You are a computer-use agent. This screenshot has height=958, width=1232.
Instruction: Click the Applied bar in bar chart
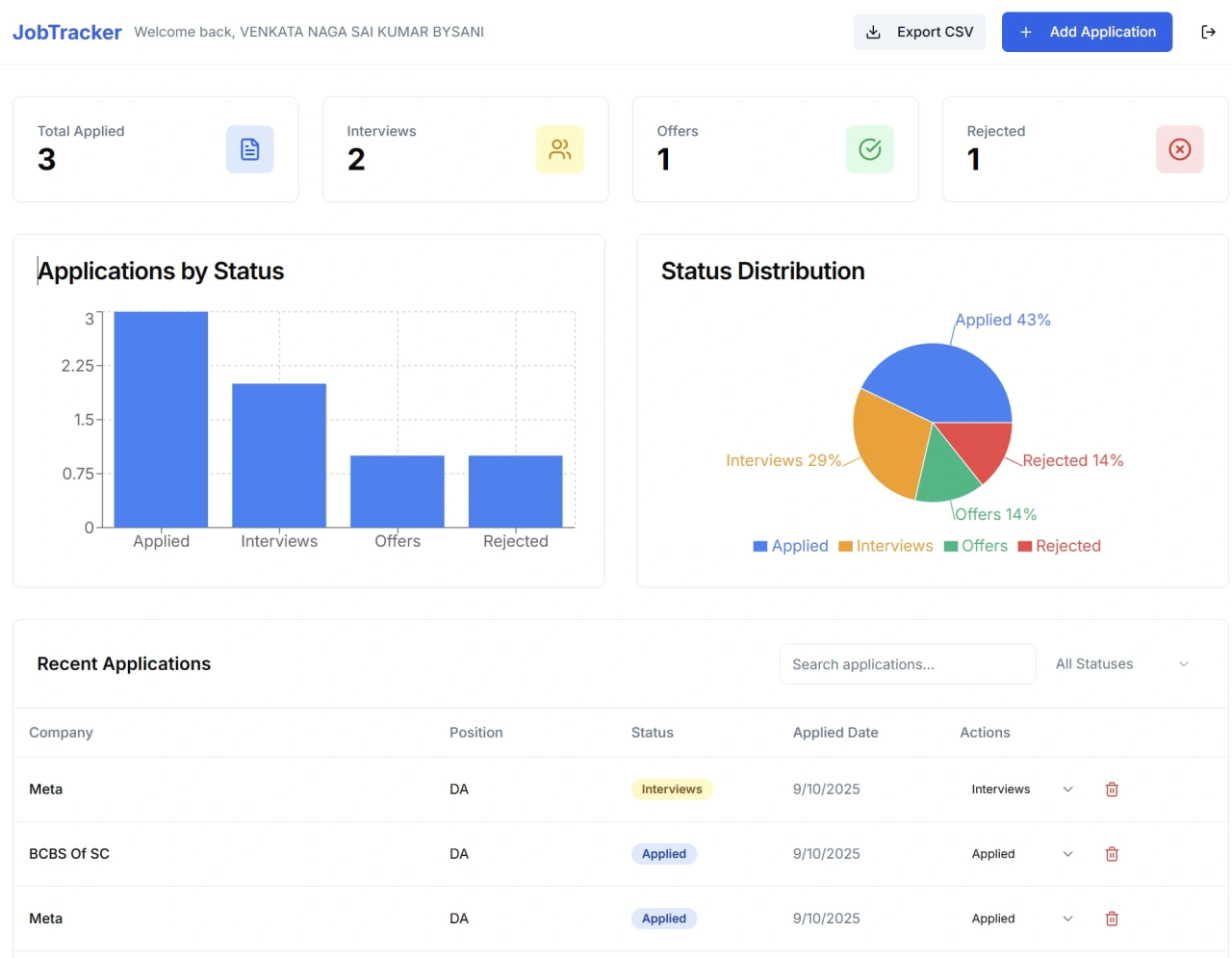click(x=161, y=419)
